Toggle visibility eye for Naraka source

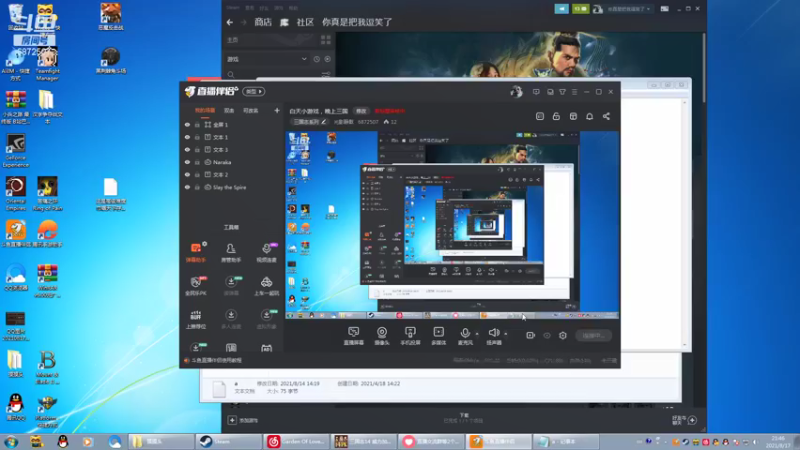pos(187,162)
